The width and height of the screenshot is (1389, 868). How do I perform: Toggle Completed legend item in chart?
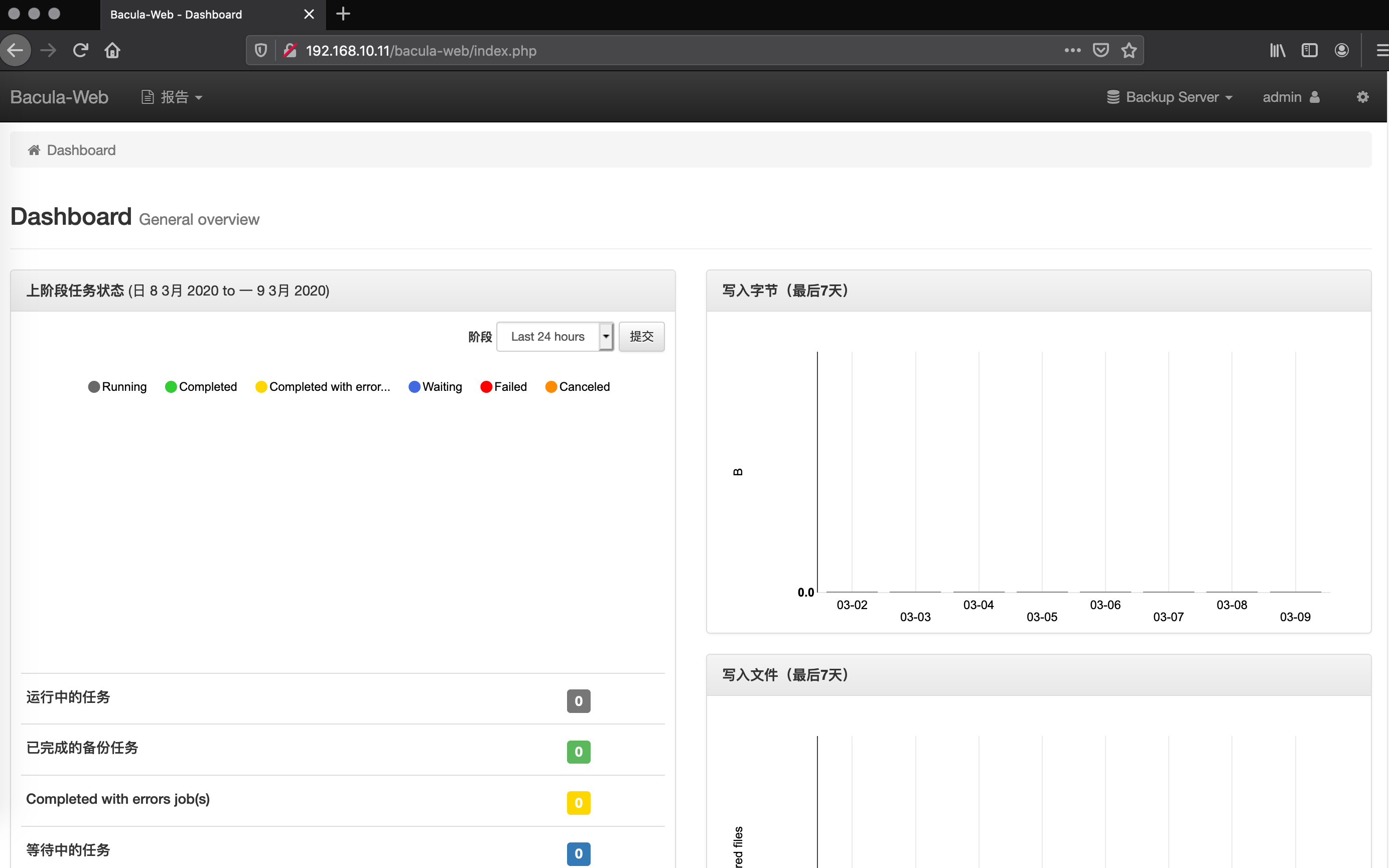[201, 386]
